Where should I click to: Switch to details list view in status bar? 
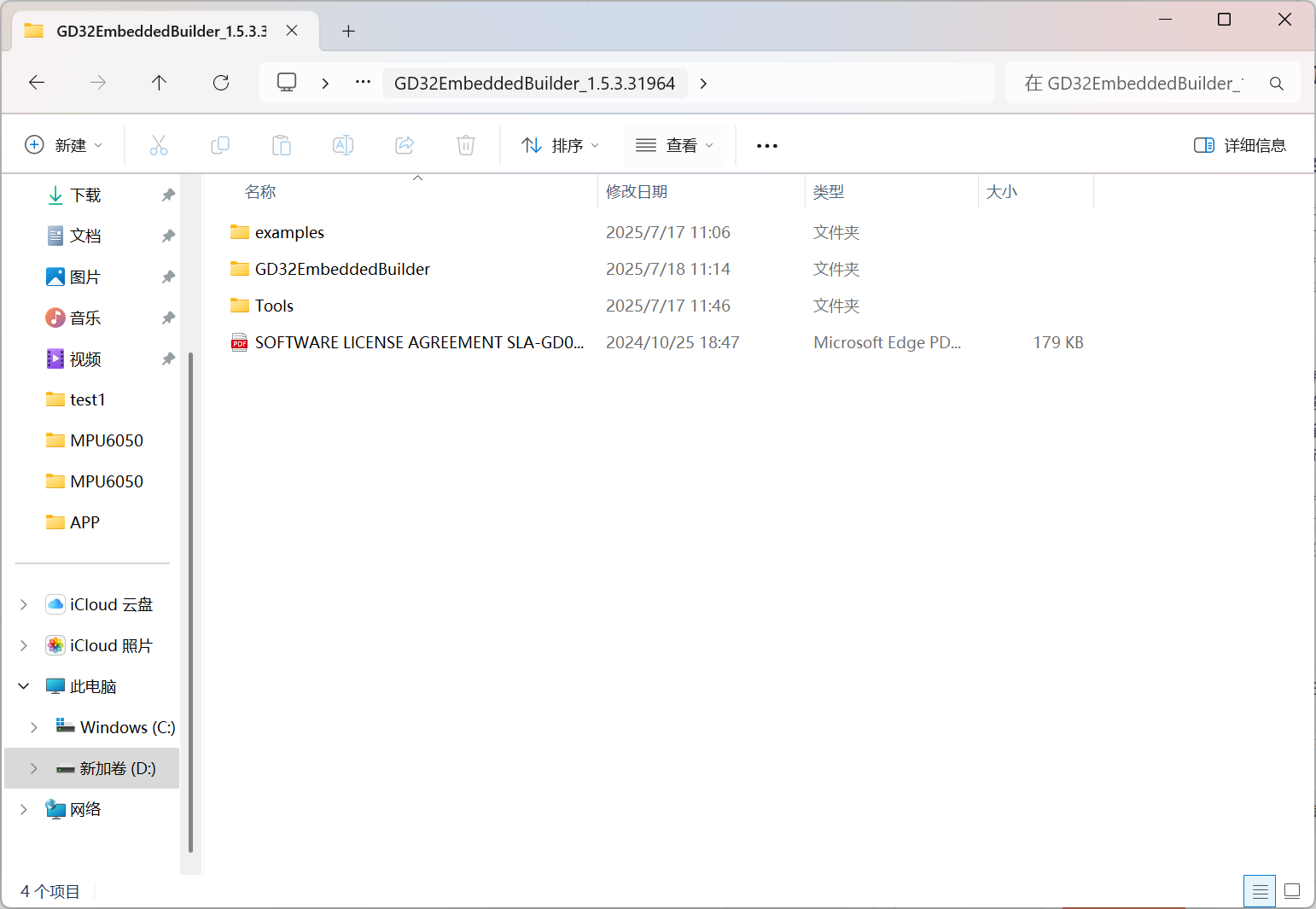pyautogui.click(x=1260, y=891)
